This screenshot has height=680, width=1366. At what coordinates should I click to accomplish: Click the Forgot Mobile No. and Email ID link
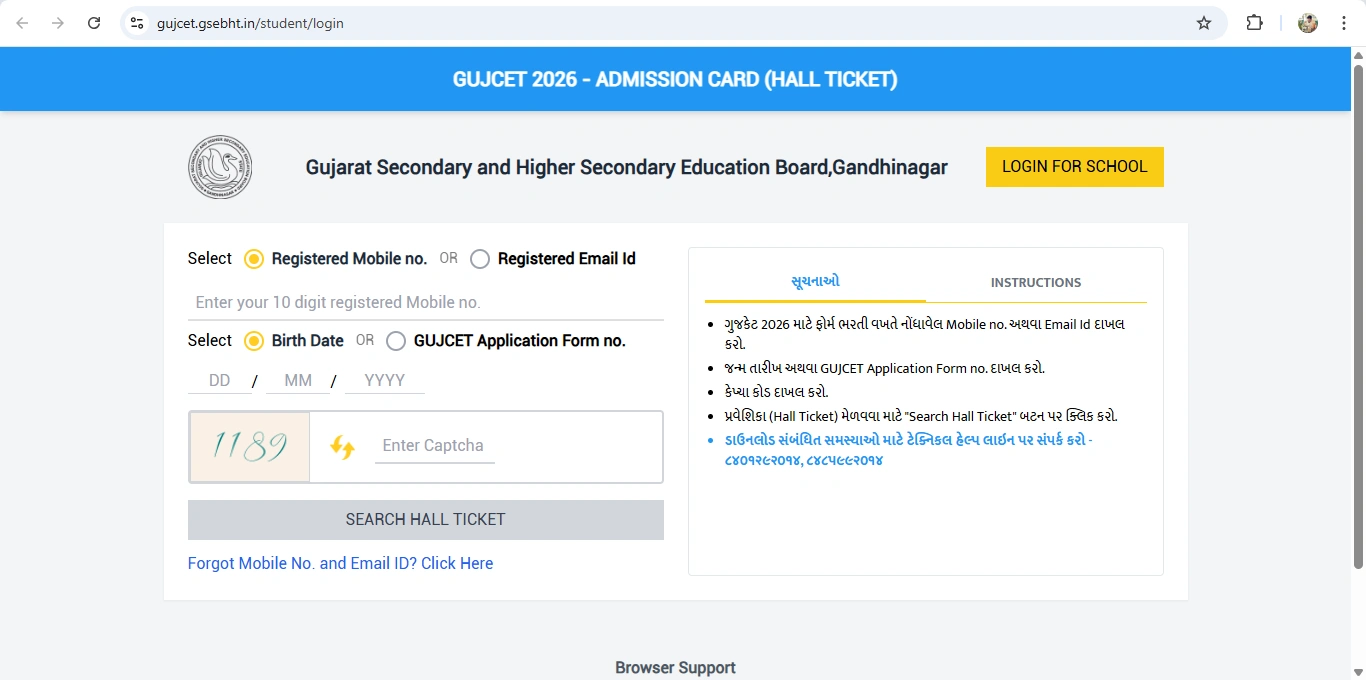340,563
